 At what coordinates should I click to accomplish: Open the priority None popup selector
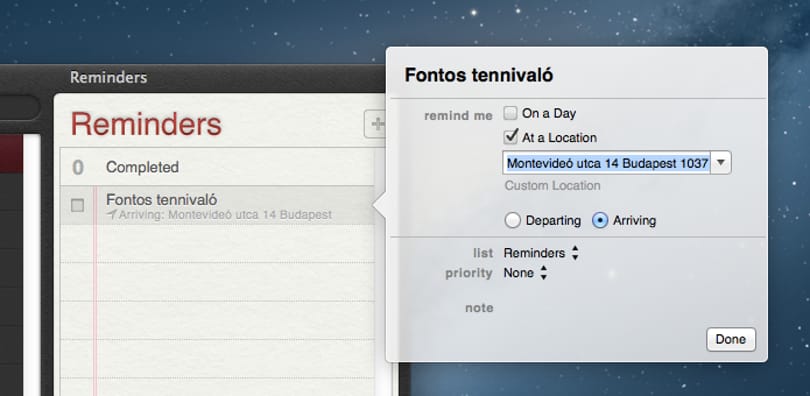[x=525, y=273]
